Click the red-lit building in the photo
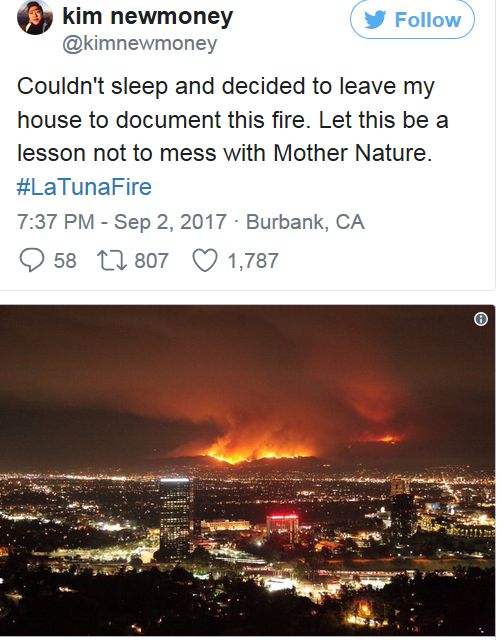Image resolution: width=503 pixels, height=640 pixels. 282,528
